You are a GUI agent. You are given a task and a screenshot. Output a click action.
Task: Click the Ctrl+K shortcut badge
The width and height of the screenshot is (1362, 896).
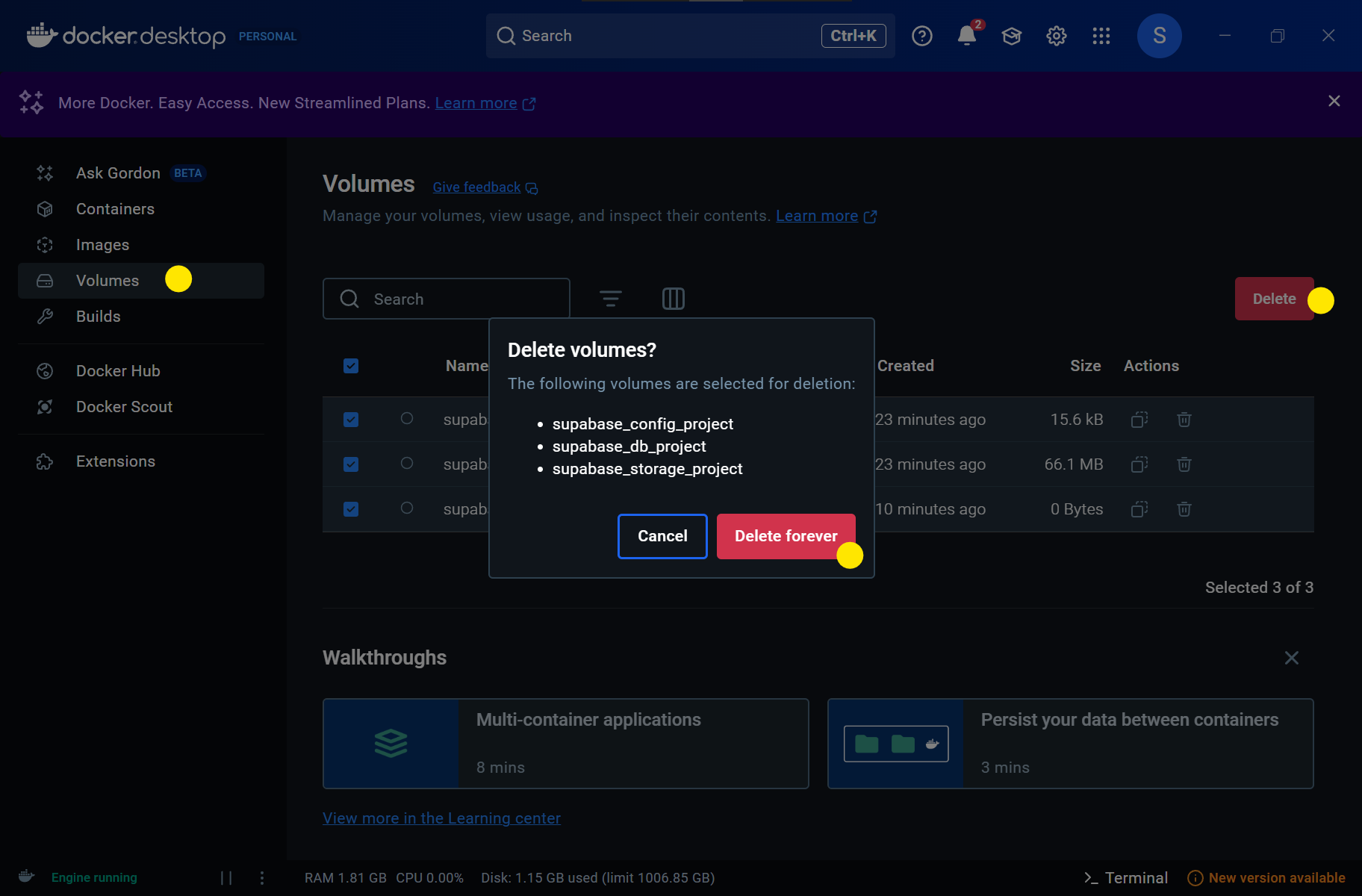coord(853,36)
